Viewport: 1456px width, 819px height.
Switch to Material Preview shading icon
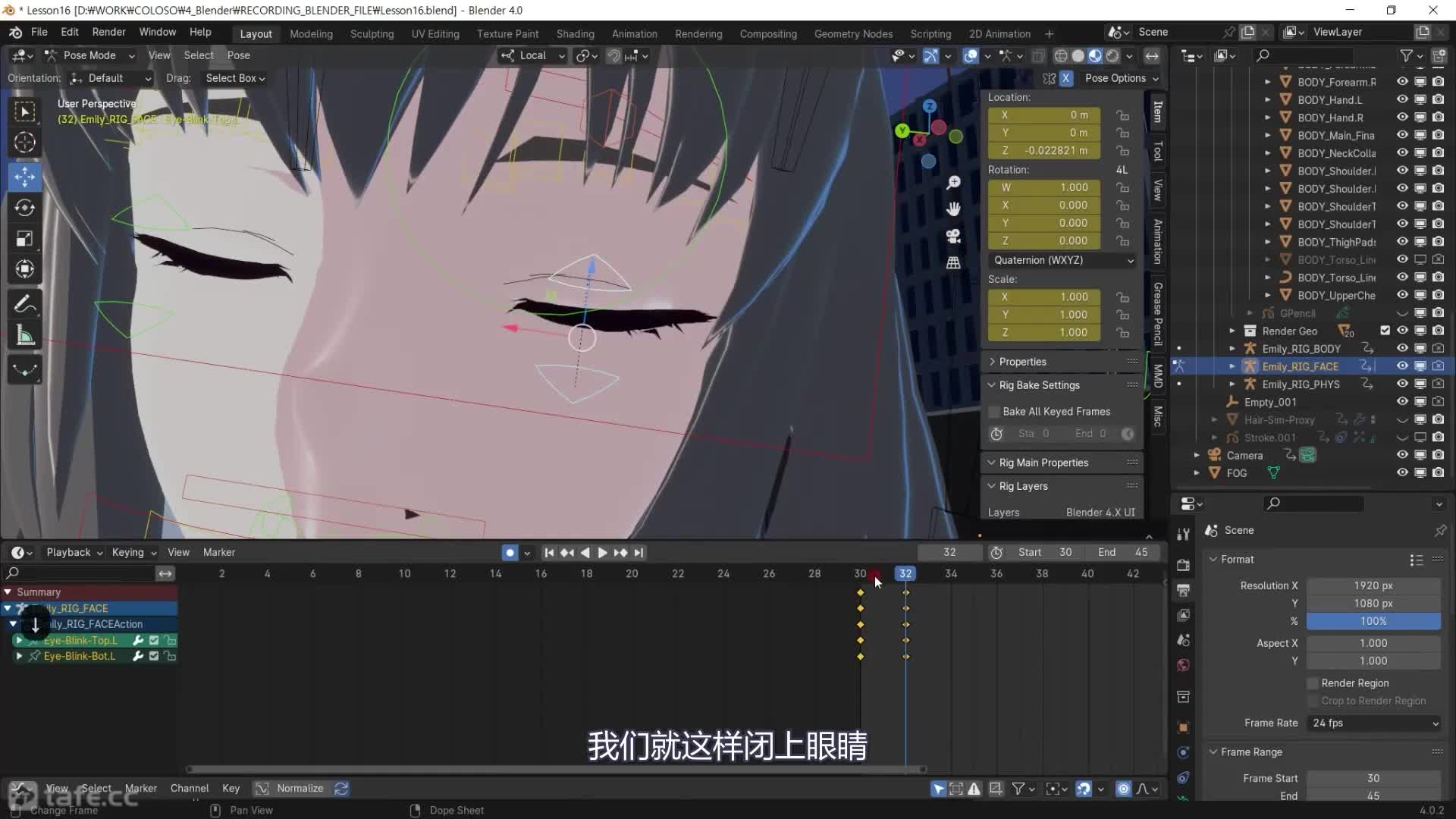(x=1095, y=56)
